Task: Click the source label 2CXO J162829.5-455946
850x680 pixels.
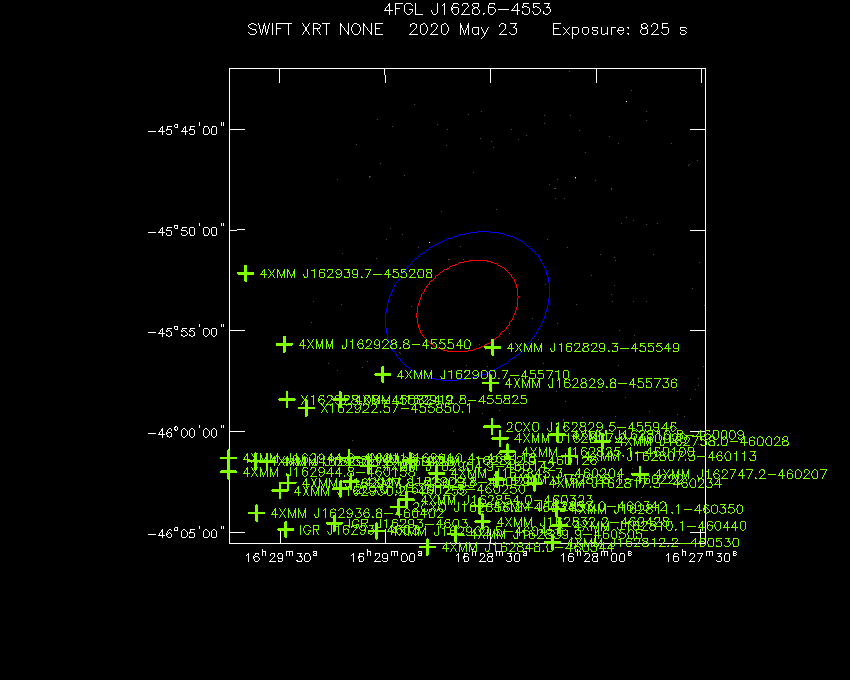Action: tap(591, 427)
